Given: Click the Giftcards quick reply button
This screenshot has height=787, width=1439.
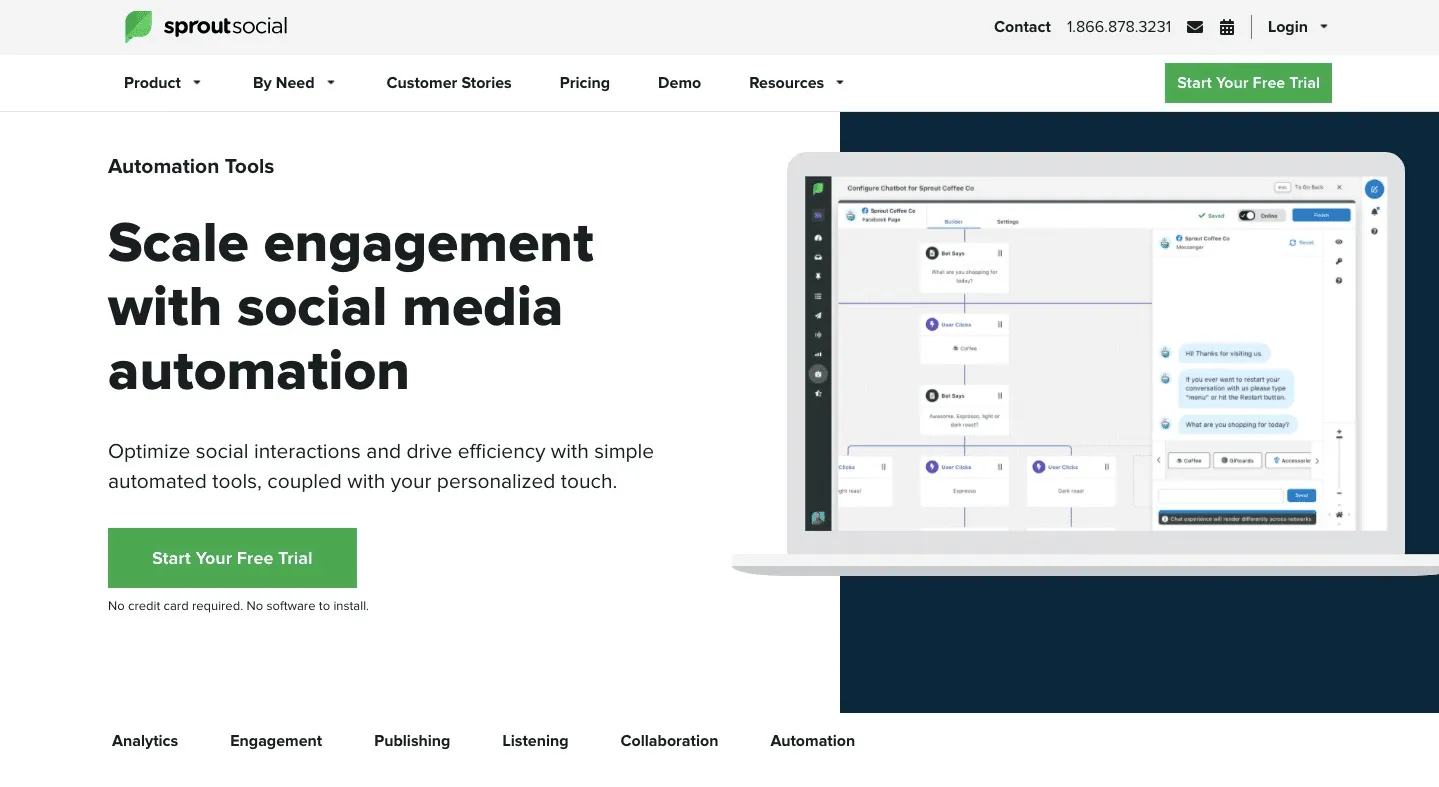Looking at the screenshot, I should (1237, 461).
